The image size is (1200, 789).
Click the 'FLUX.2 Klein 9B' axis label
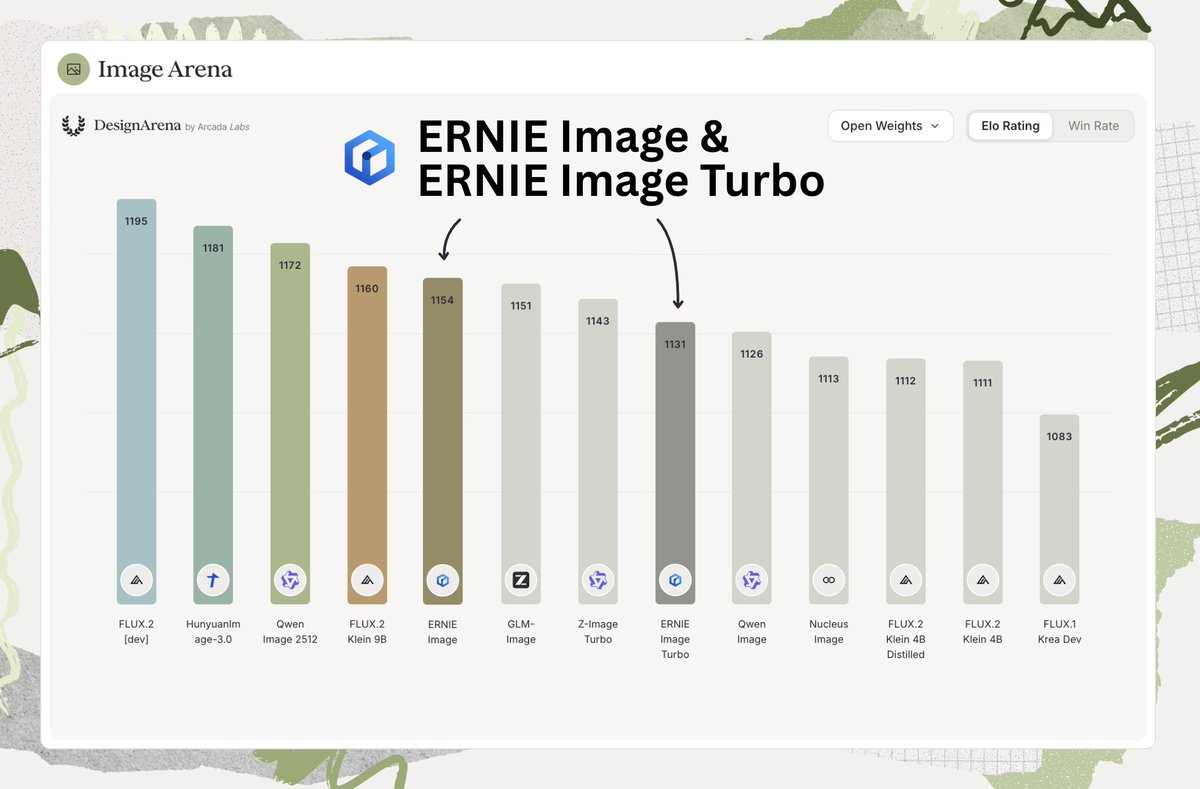click(x=367, y=632)
